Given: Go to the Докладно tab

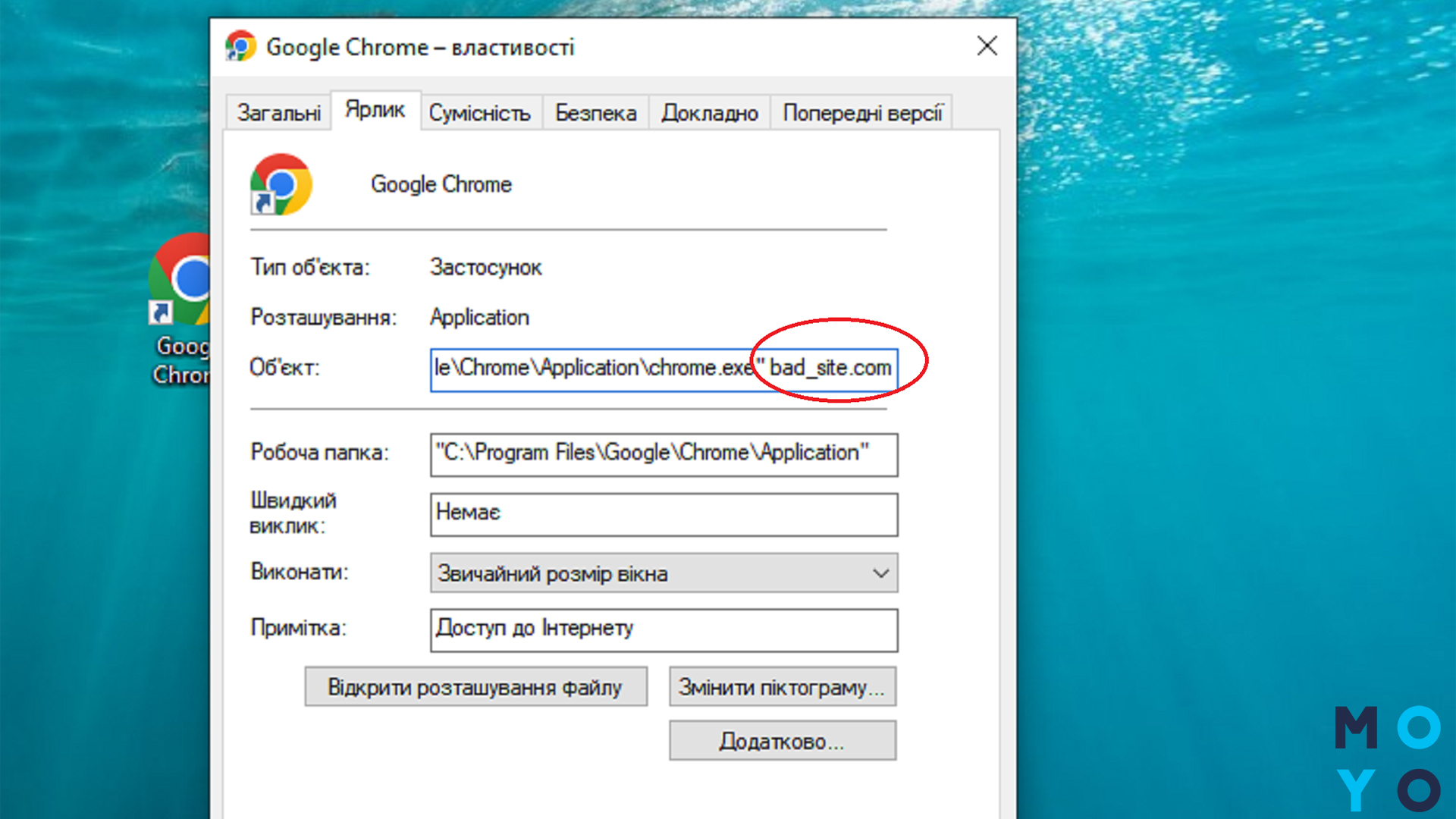Looking at the screenshot, I should [x=710, y=113].
